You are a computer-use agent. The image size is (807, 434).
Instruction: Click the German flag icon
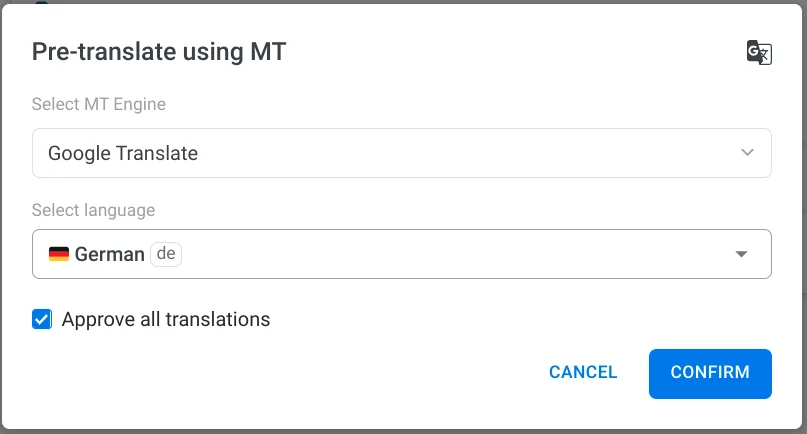[x=59, y=254]
